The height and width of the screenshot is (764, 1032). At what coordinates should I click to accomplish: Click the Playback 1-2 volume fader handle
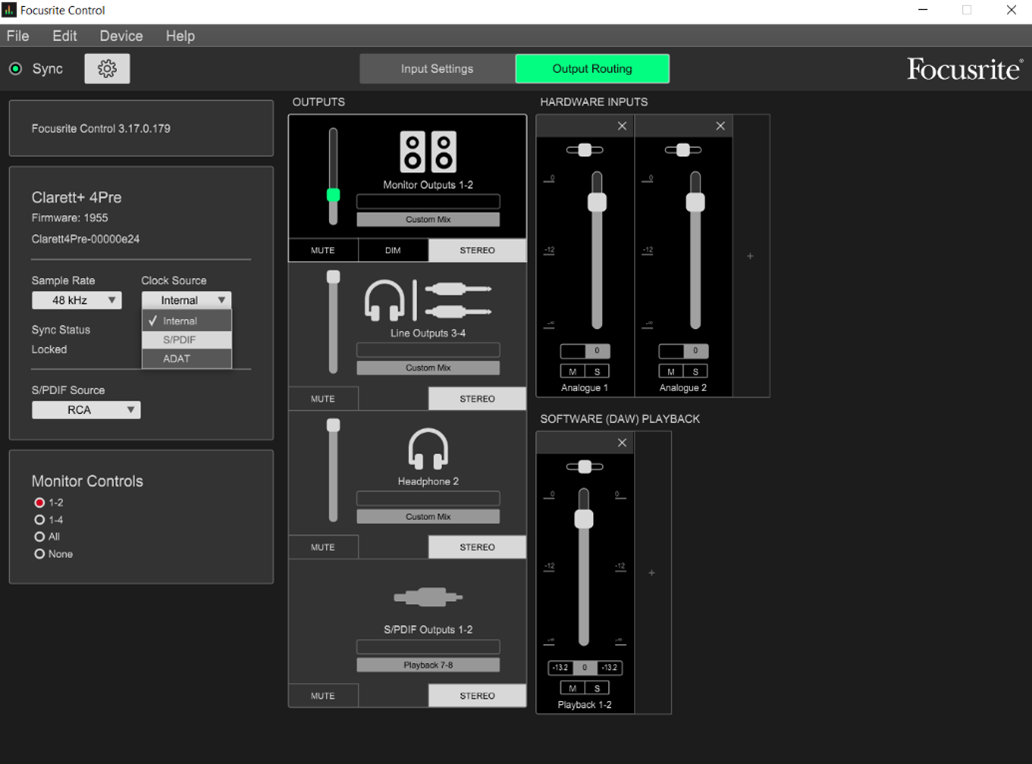(x=584, y=519)
